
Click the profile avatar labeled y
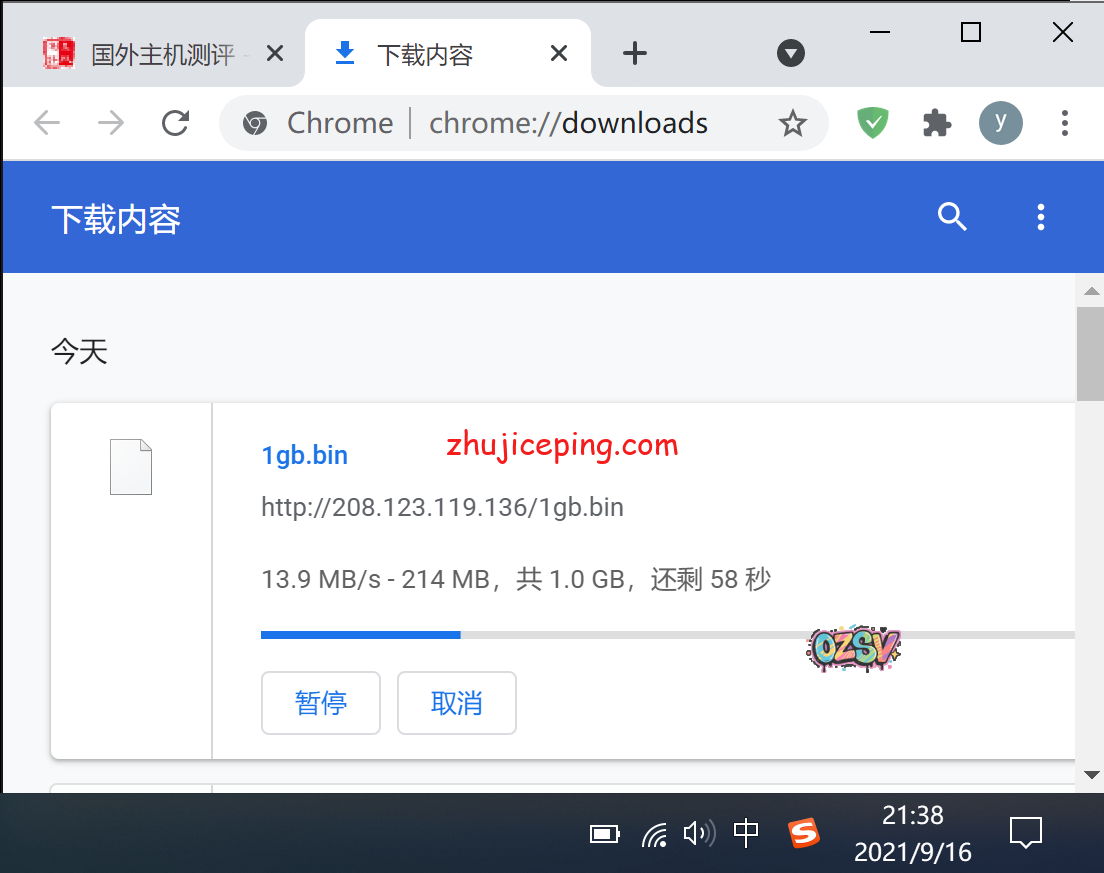coord(1000,123)
